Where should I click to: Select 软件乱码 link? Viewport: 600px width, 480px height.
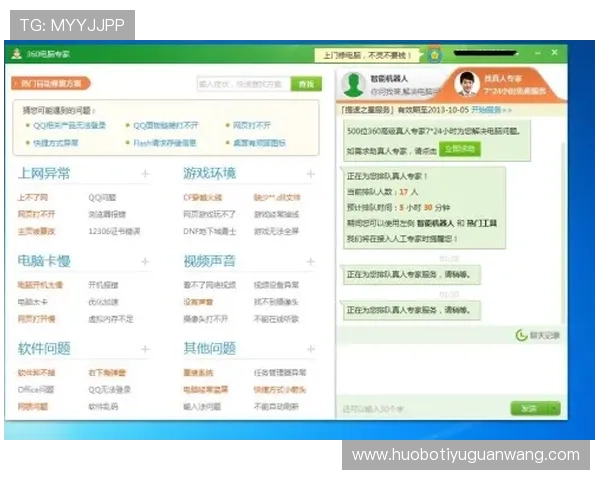coord(103,407)
